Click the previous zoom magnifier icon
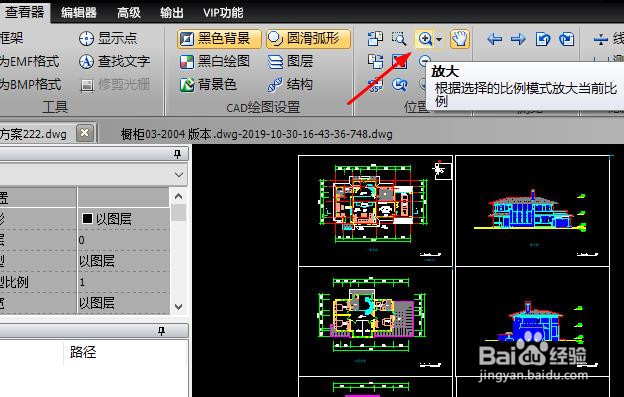The width and height of the screenshot is (624, 397). 399,84
